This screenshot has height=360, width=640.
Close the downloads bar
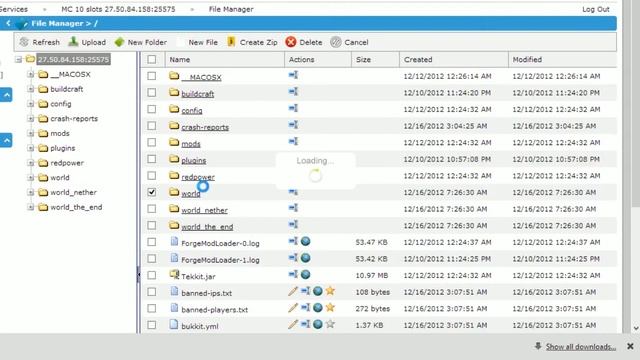[x=630, y=346]
